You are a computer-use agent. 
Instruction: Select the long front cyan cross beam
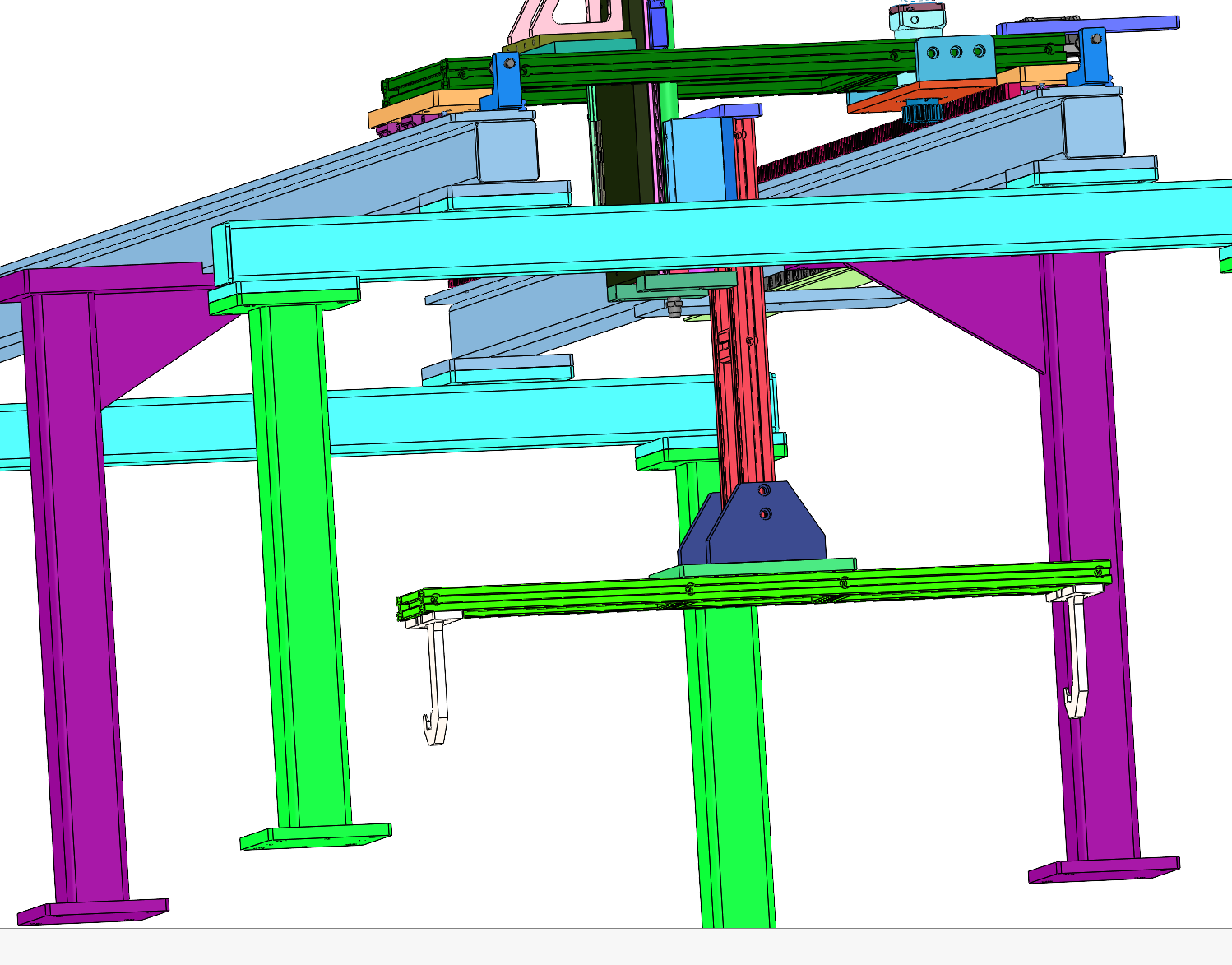724,232
